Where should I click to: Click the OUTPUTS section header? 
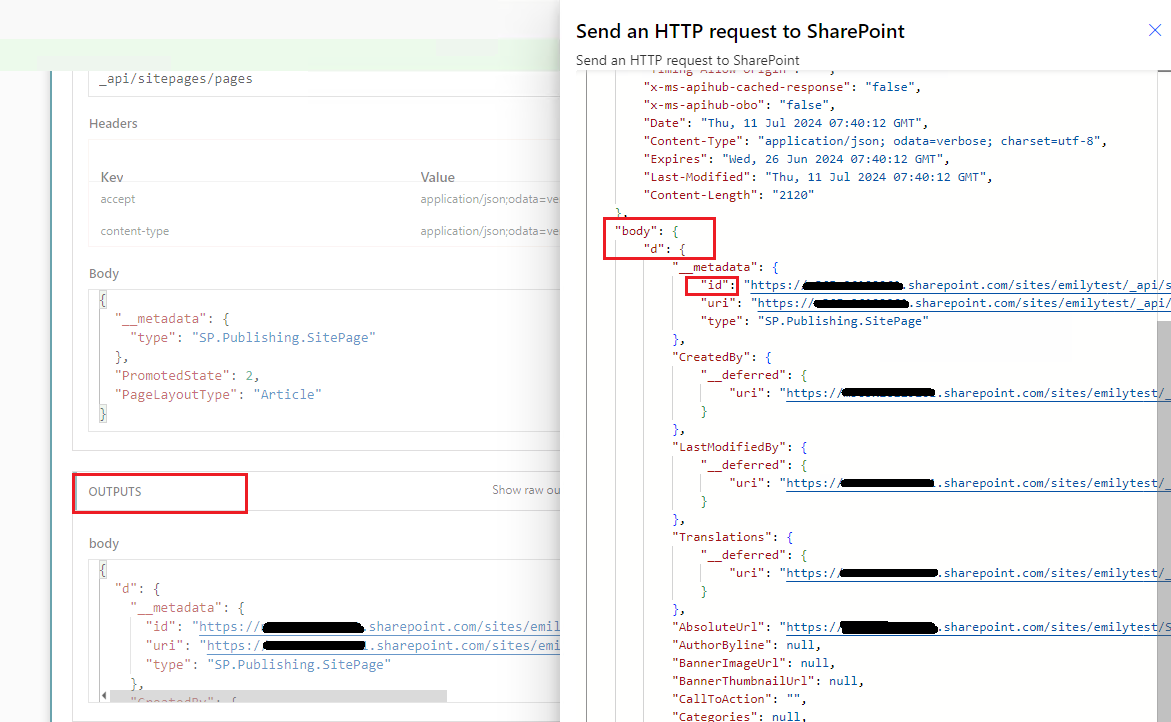pyautogui.click(x=115, y=491)
